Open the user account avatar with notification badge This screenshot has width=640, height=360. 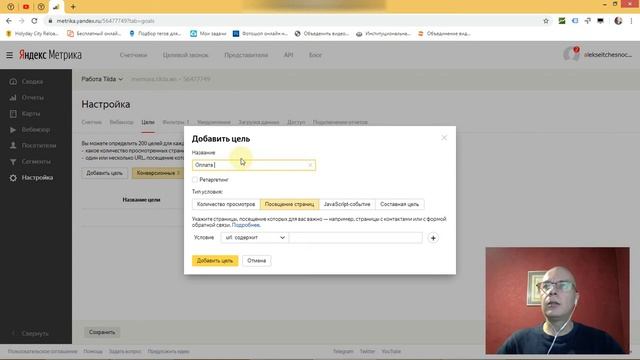(571, 54)
